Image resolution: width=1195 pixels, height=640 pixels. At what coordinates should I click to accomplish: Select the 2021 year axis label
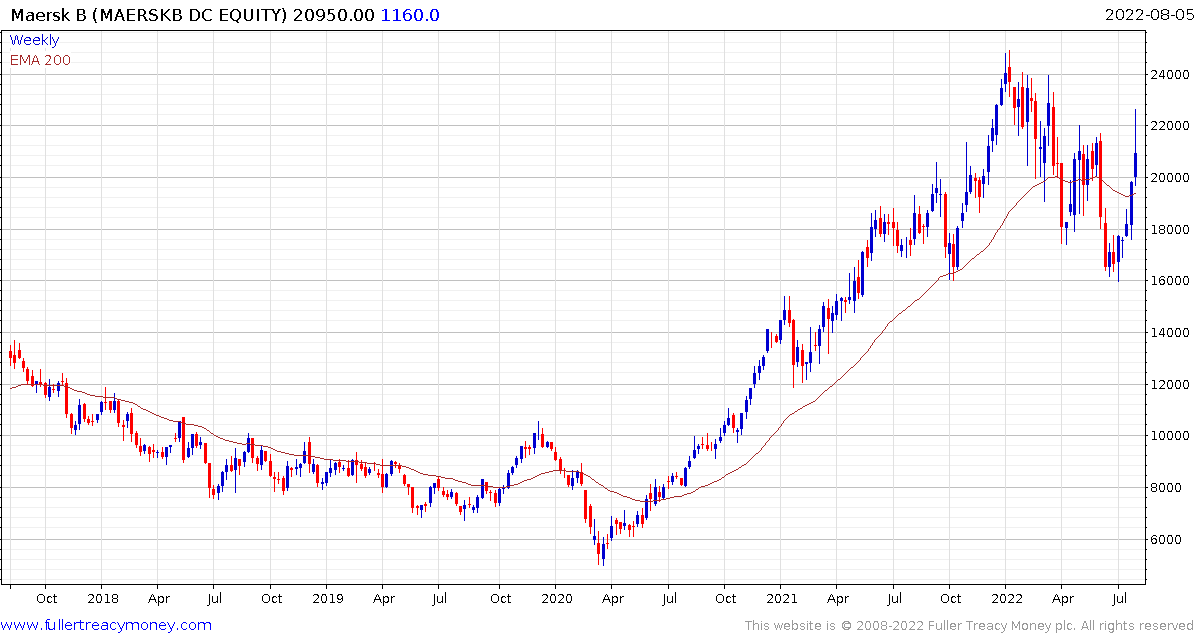coord(780,599)
